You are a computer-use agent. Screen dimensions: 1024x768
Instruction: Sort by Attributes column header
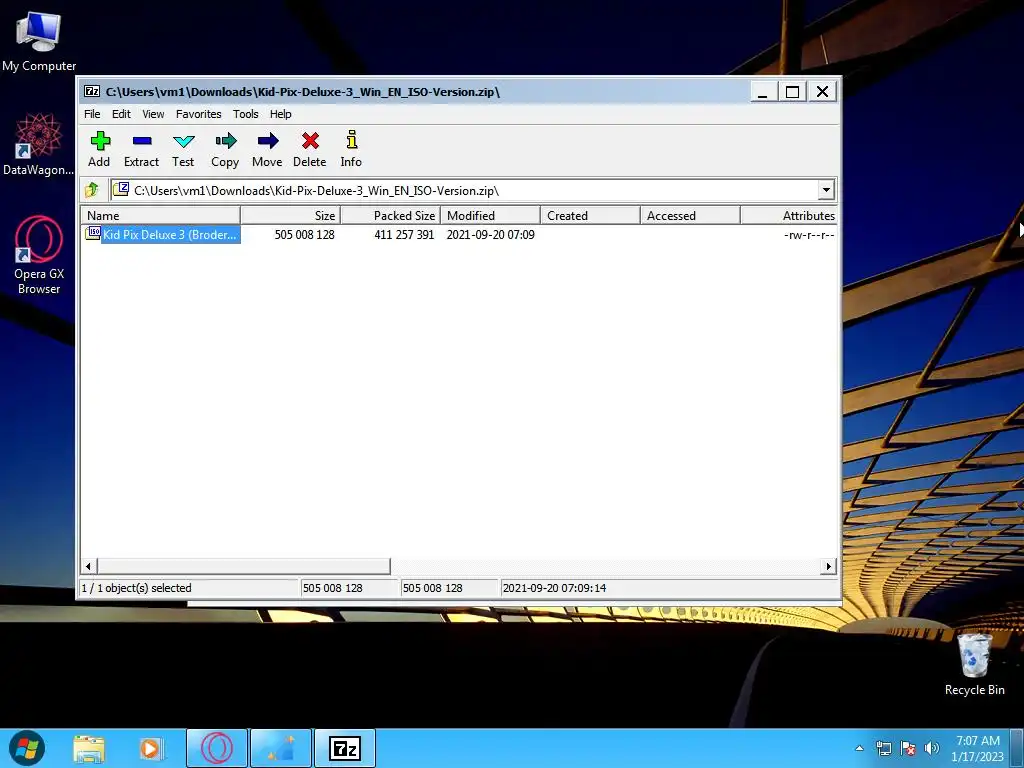click(789, 216)
